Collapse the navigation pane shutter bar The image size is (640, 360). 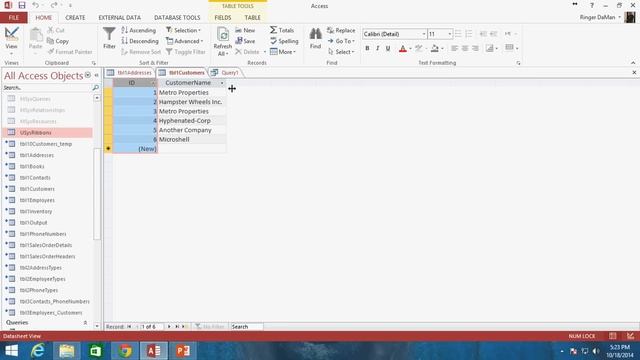(x=97, y=75)
